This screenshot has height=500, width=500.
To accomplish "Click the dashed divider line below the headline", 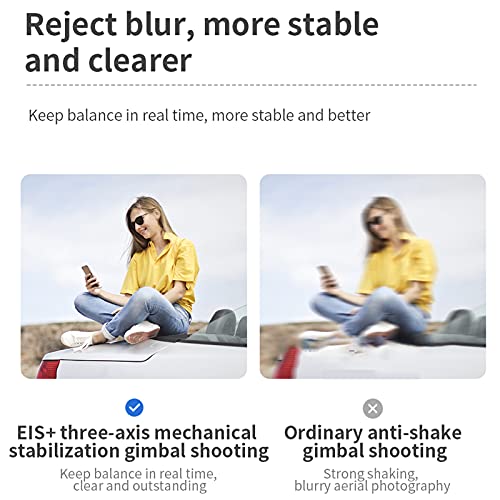I will pos(251,85).
